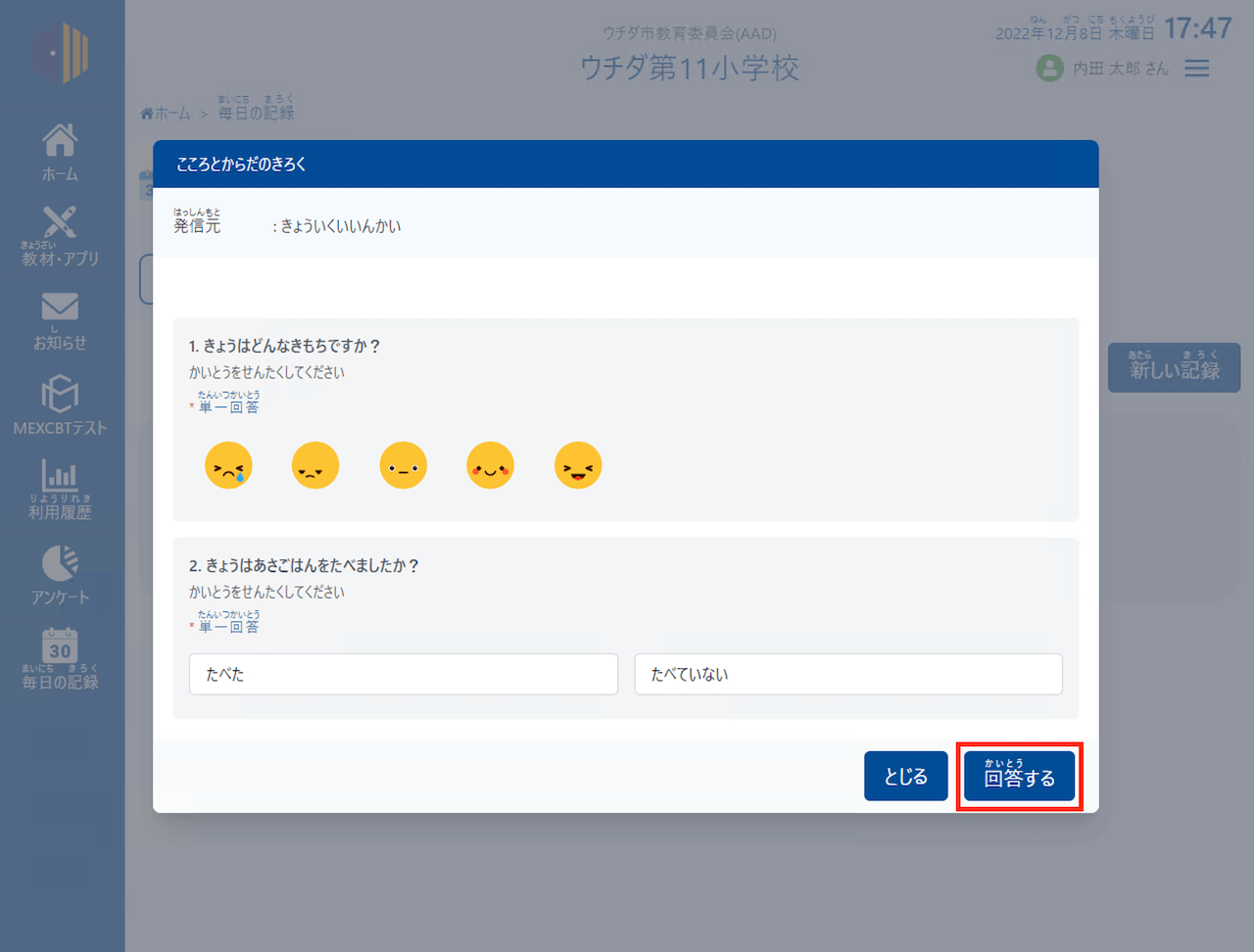Select the smiling blushing face emoji
Screen dimensions: 1254x952
pos(490,465)
